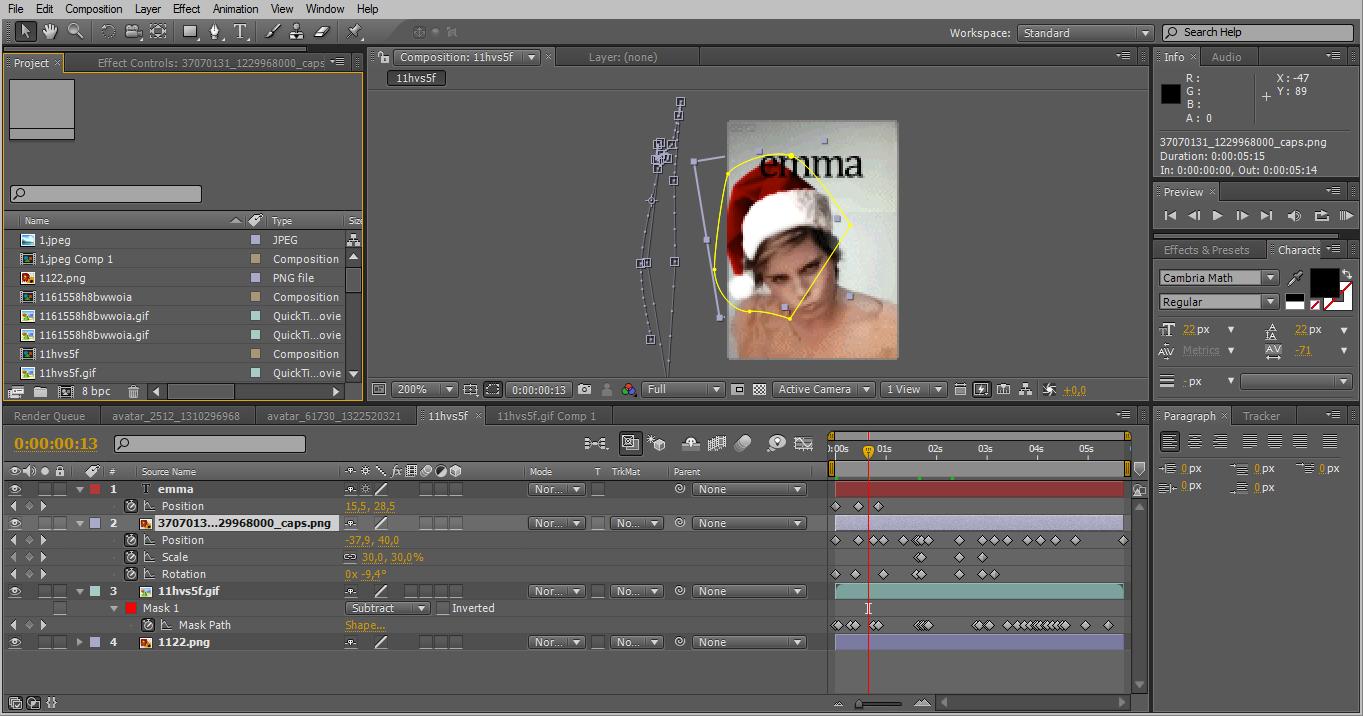Screen dimensions: 1363x716
Task: Click the black fill color swatch
Action: pyautogui.click(x=1323, y=282)
